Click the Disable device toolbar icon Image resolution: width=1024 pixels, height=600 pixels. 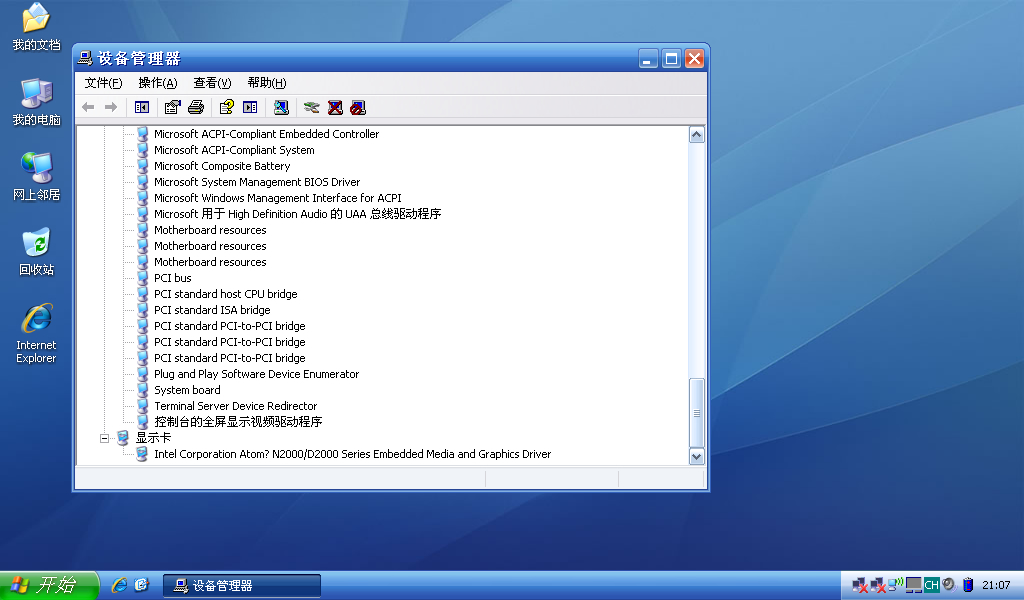358,107
